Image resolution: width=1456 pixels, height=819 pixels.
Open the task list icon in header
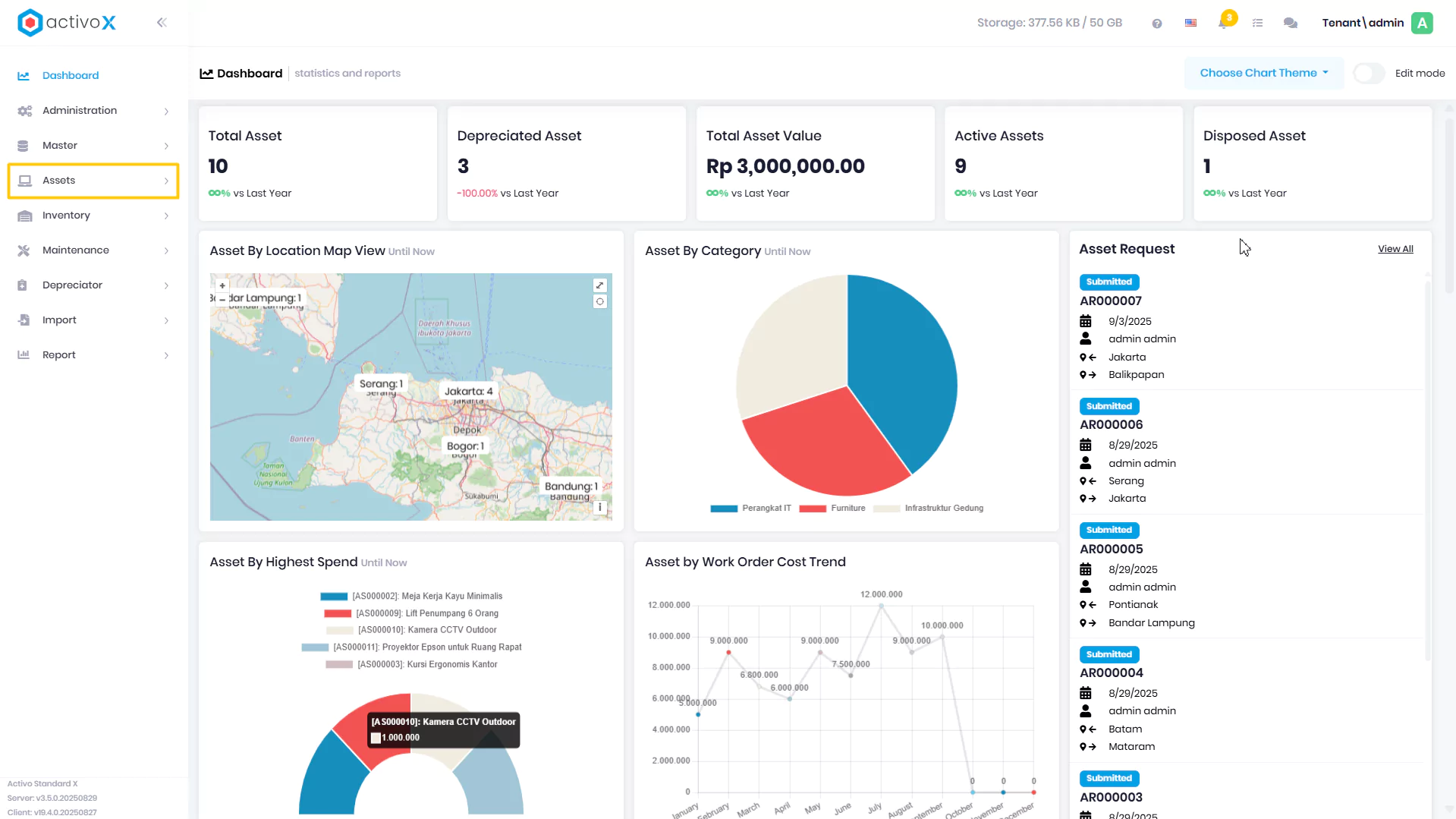[1257, 23]
